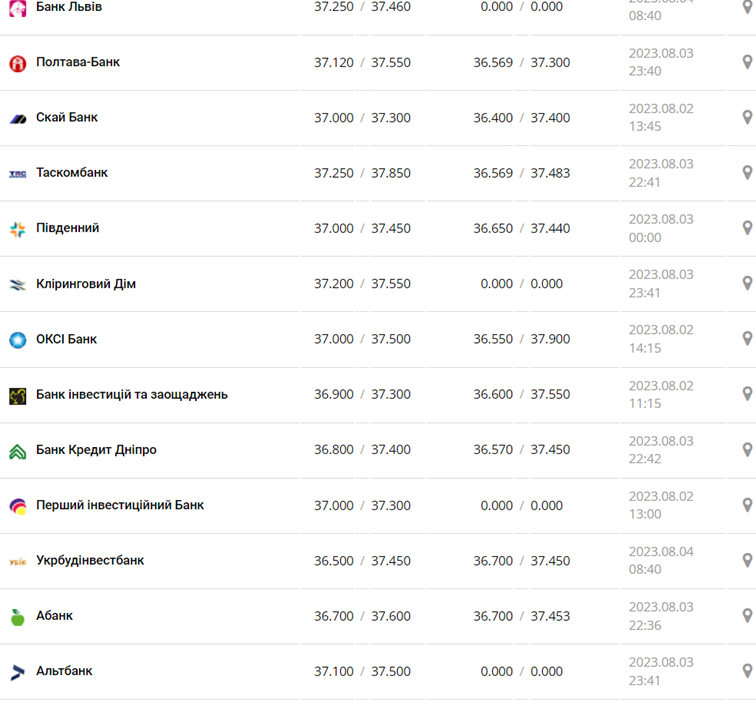Viewport: 756px width, 712px height.
Task: Open the Кліринговий Дім bank link
Action: point(86,284)
